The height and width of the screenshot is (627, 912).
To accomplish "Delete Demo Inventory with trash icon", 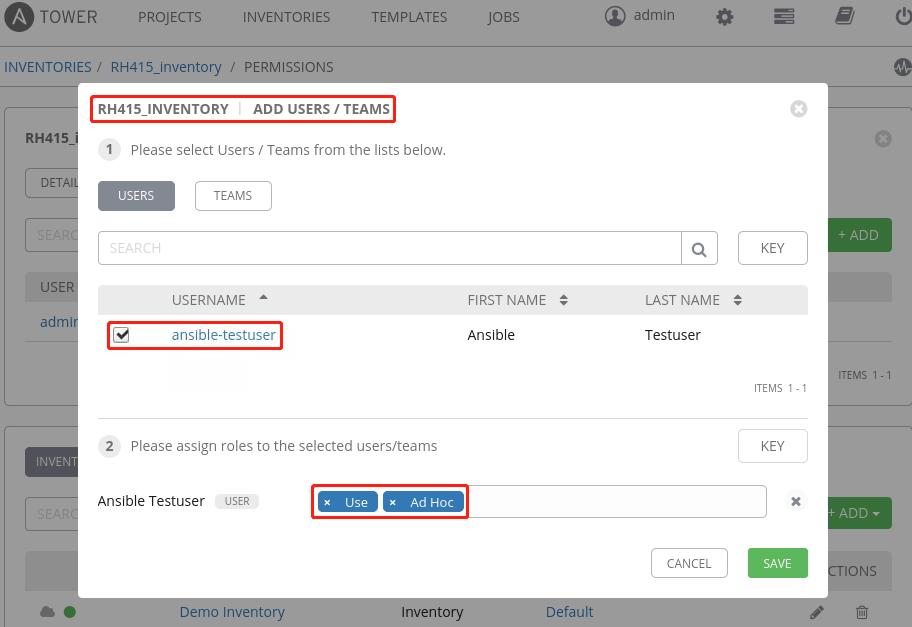I will [862, 612].
